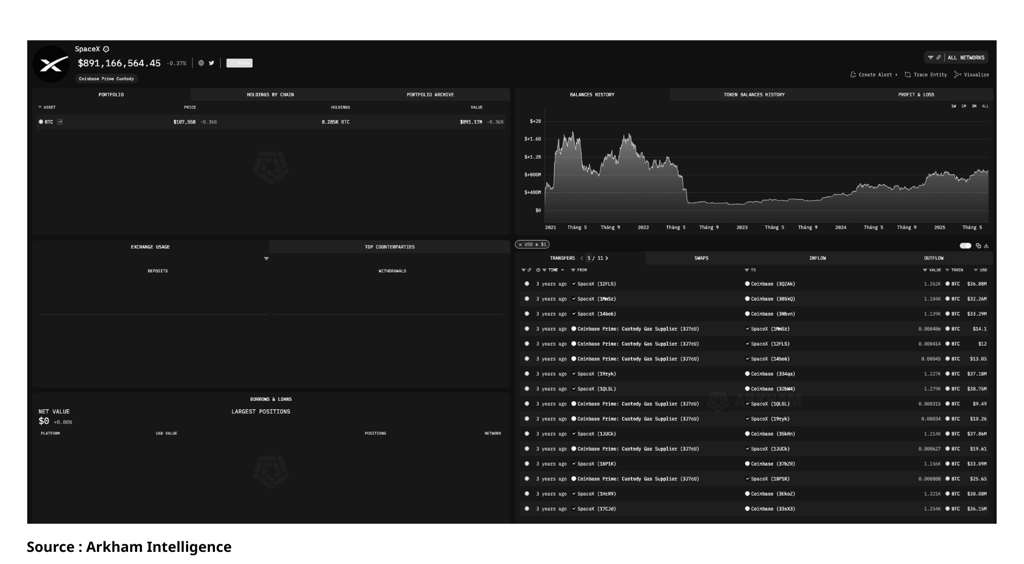Switch to the Portfolio tab
The width and height of the screenshot is (1024, 564).
pos(111,95)
